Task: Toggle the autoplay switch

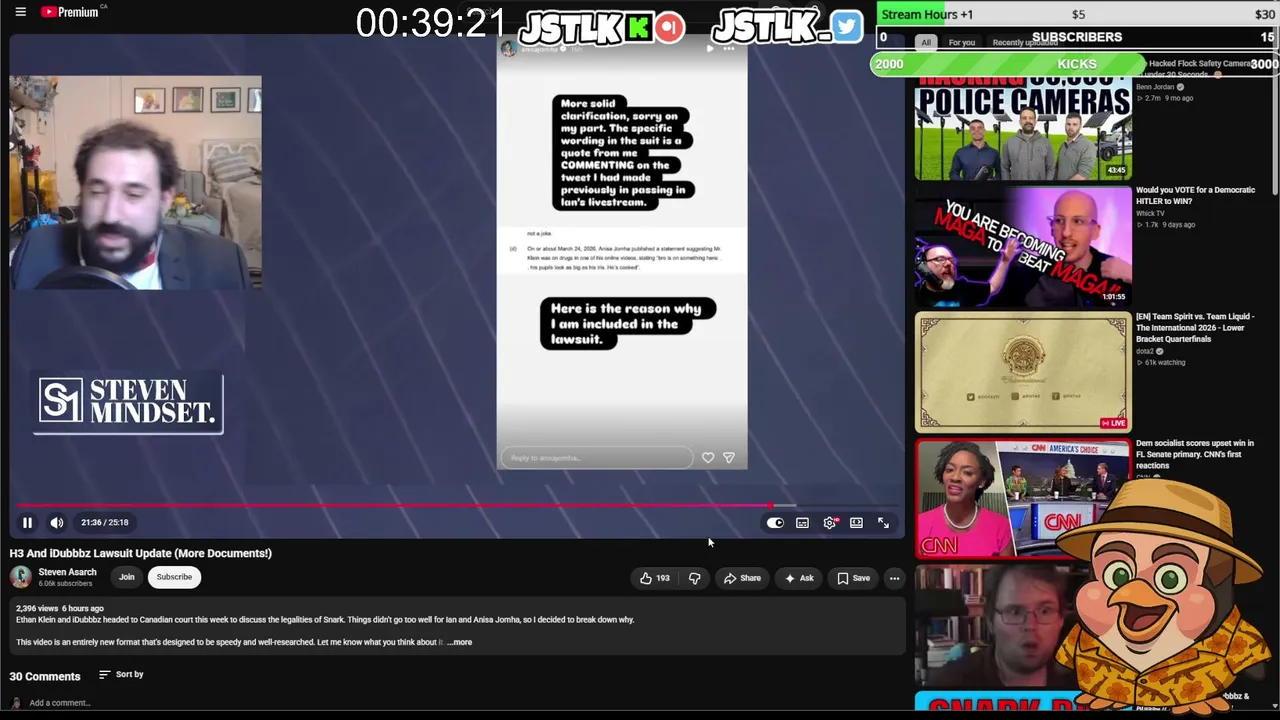Action: click(x=775, y=523)
